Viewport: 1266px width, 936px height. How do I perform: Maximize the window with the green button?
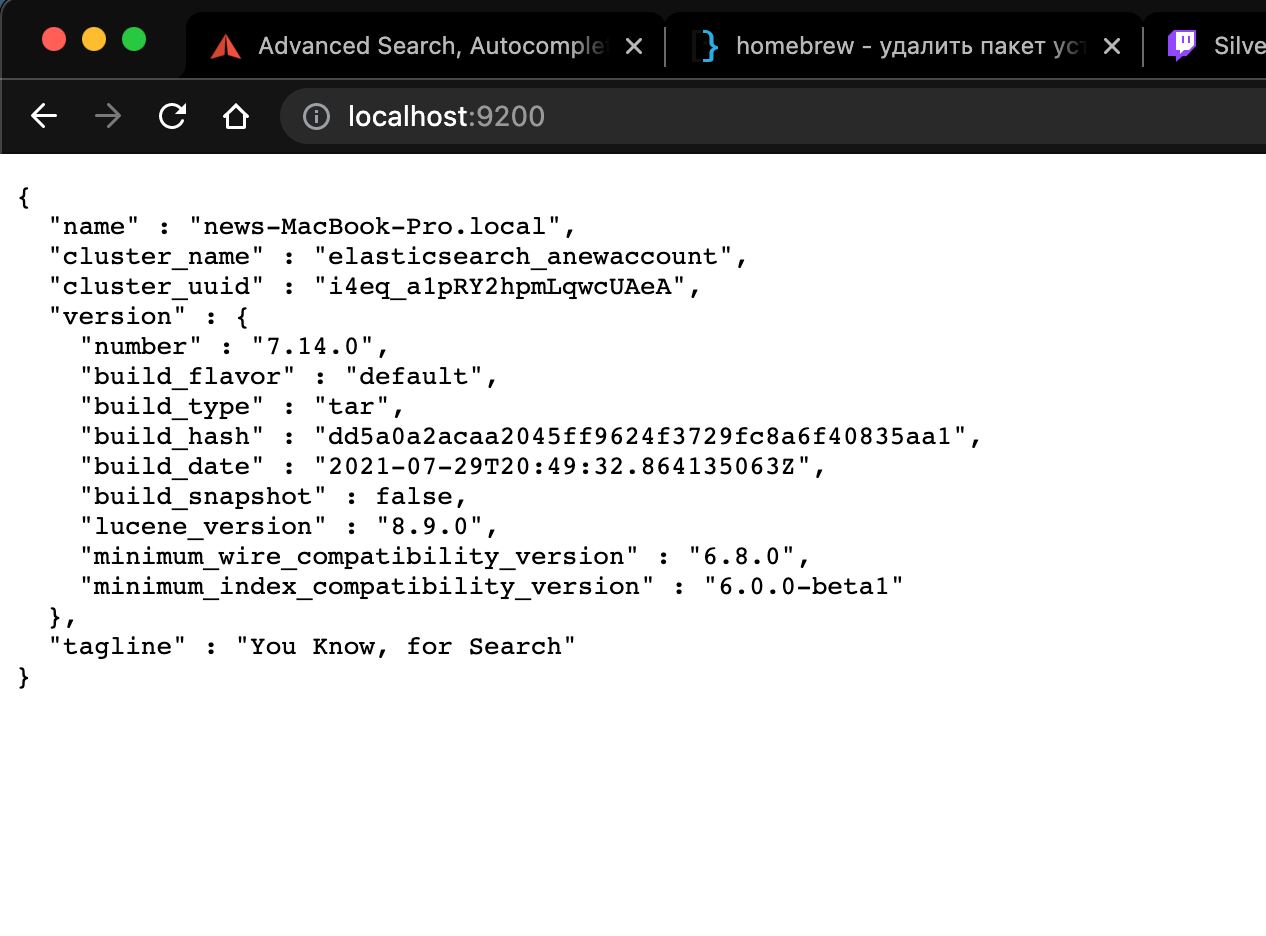(134, 39)
